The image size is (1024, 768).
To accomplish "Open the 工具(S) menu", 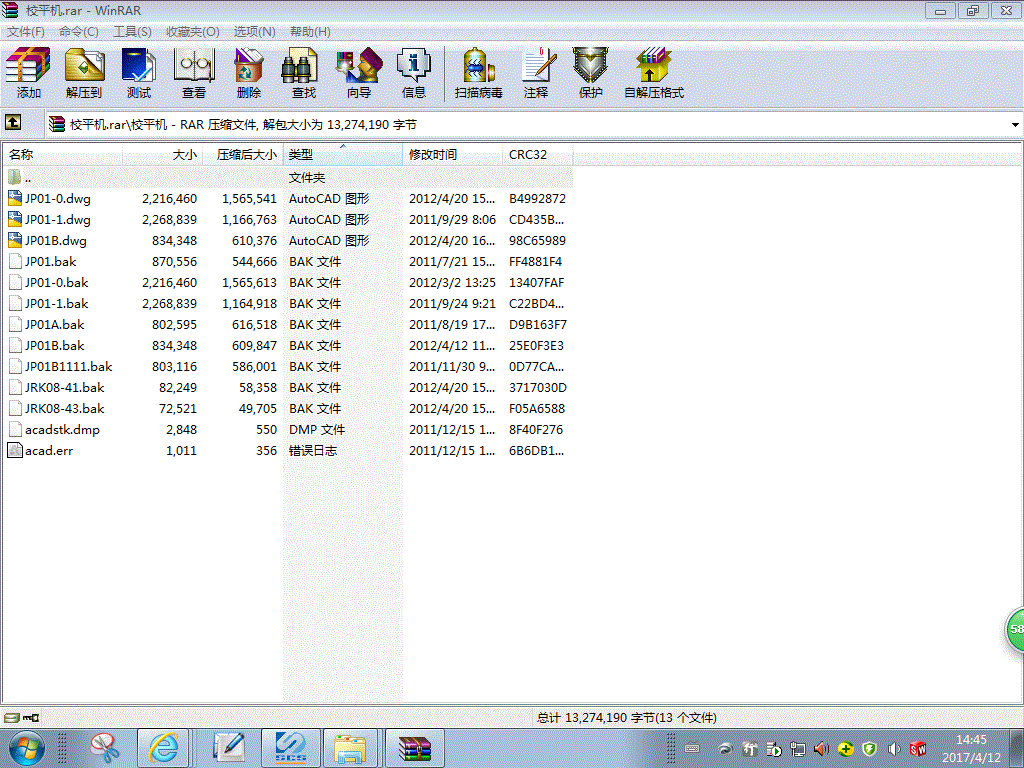I will (x=132, y=31).
